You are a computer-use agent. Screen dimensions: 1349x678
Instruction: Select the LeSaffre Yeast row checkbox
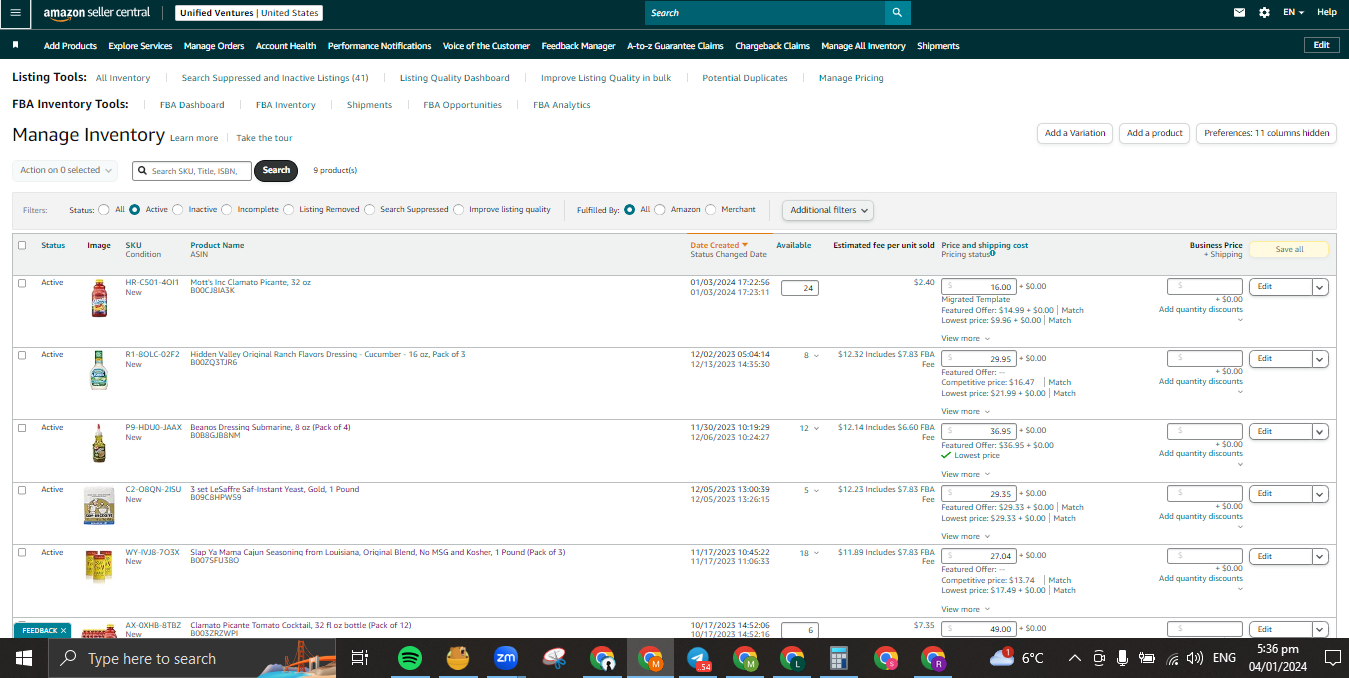pyautogui.click(x=22, y=490)
